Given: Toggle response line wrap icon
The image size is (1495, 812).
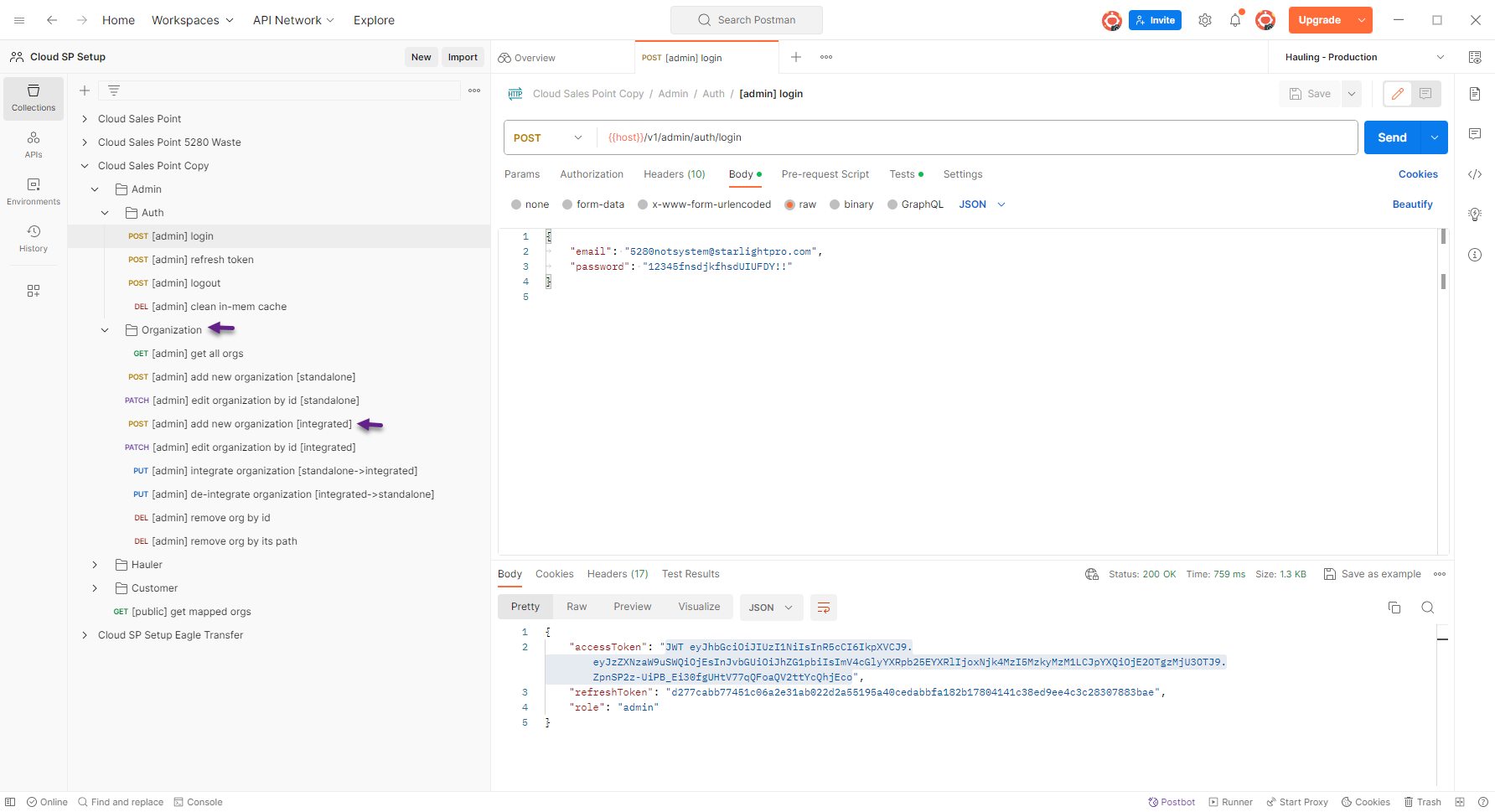Looking at the screenshot, I should click(824, 608).
